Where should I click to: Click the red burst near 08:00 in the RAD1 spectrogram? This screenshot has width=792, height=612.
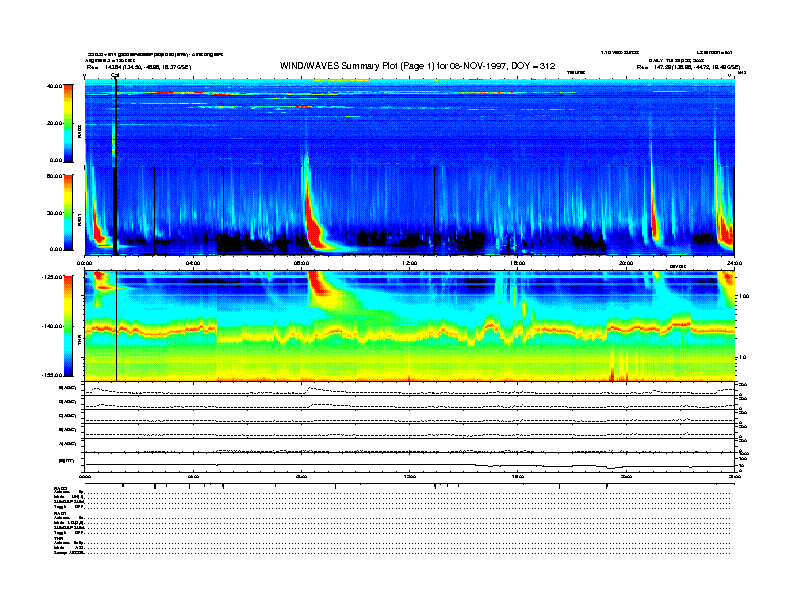pyautogui.click(x=314, y=225)
